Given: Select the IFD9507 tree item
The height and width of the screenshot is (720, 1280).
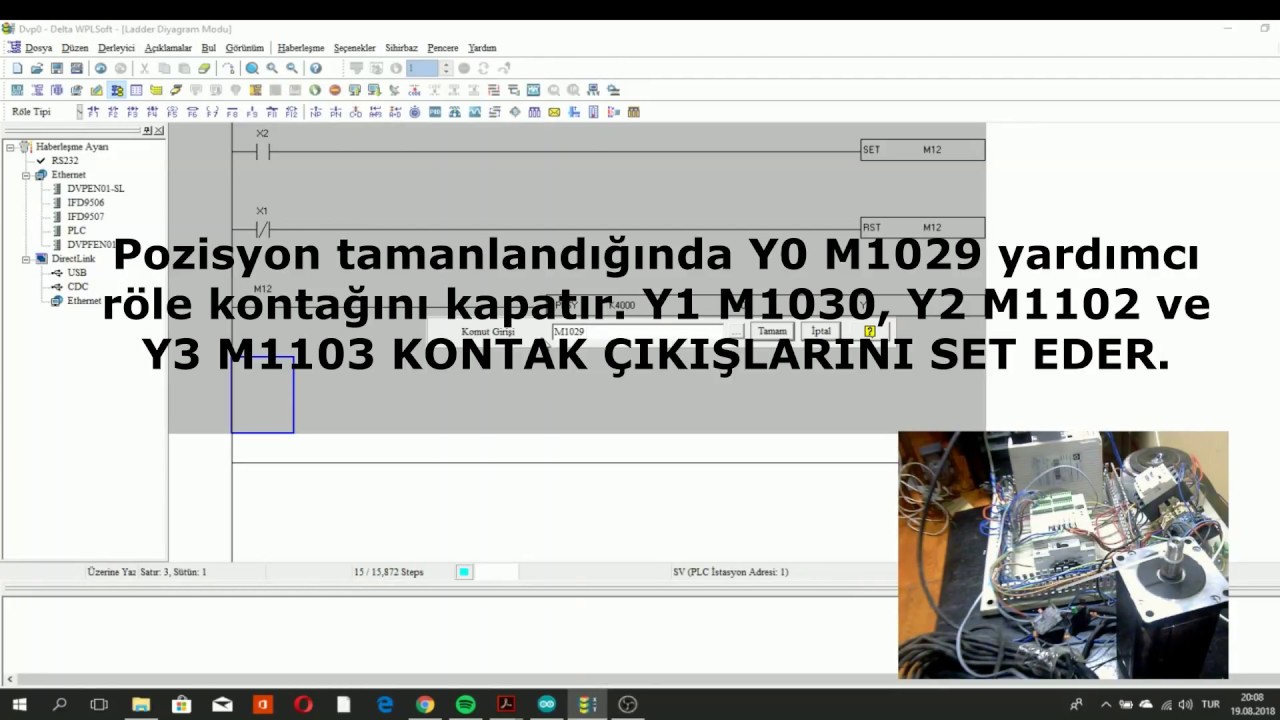Looking at the screenshot, I should coord(85,217).
